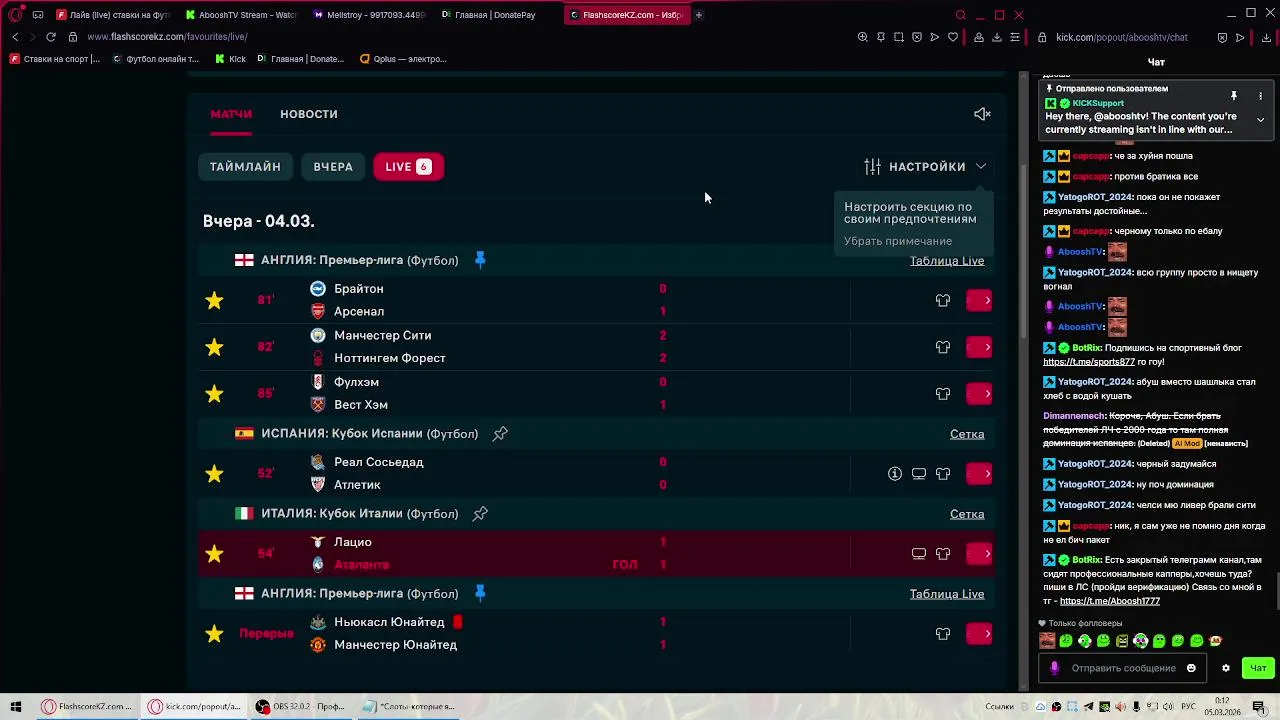1280x720 pixels.
Task: Toggle favorite star for Манчестер Сити match
Action: pos(214,347)
